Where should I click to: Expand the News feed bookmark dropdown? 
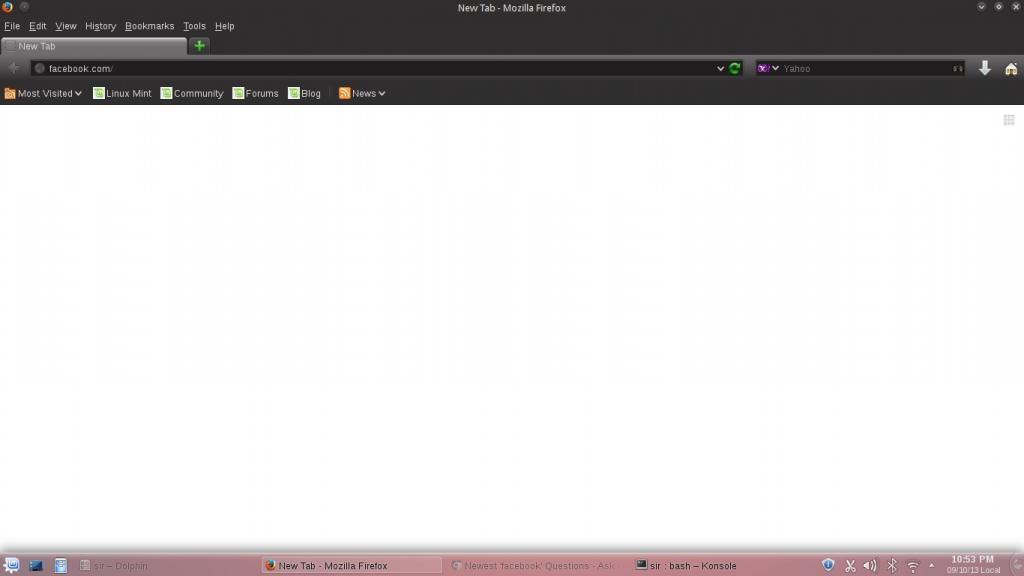click(x=362, y=93)
